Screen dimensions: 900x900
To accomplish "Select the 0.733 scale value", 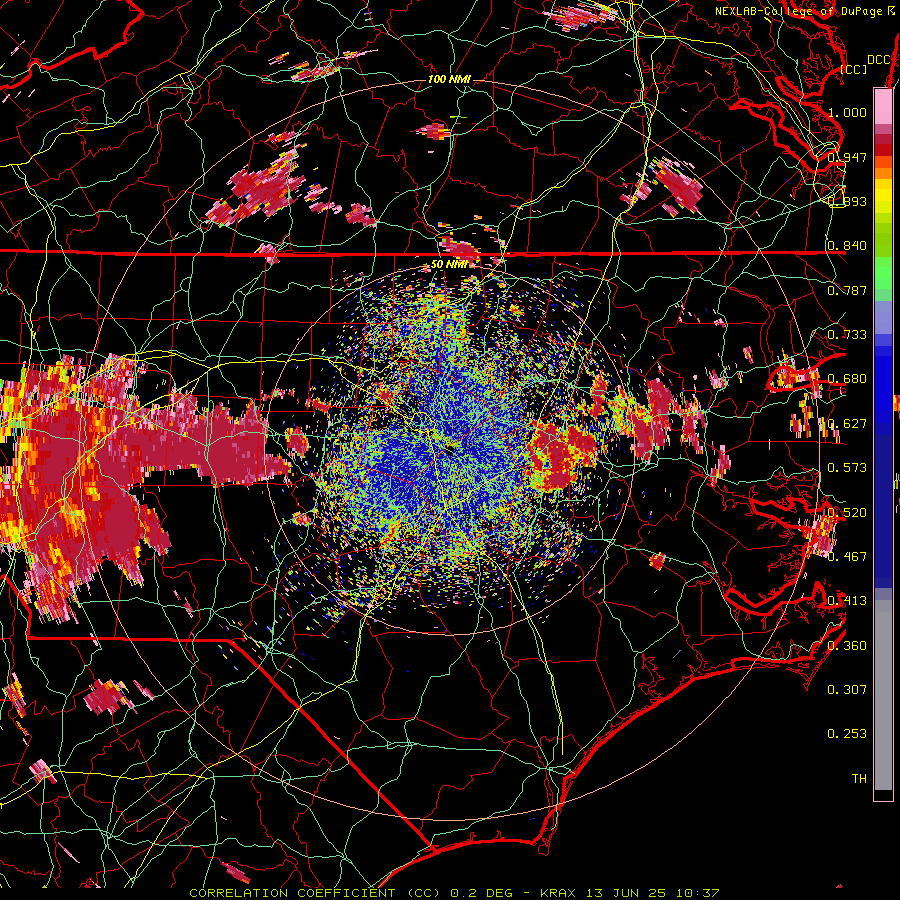I will 847,335.
